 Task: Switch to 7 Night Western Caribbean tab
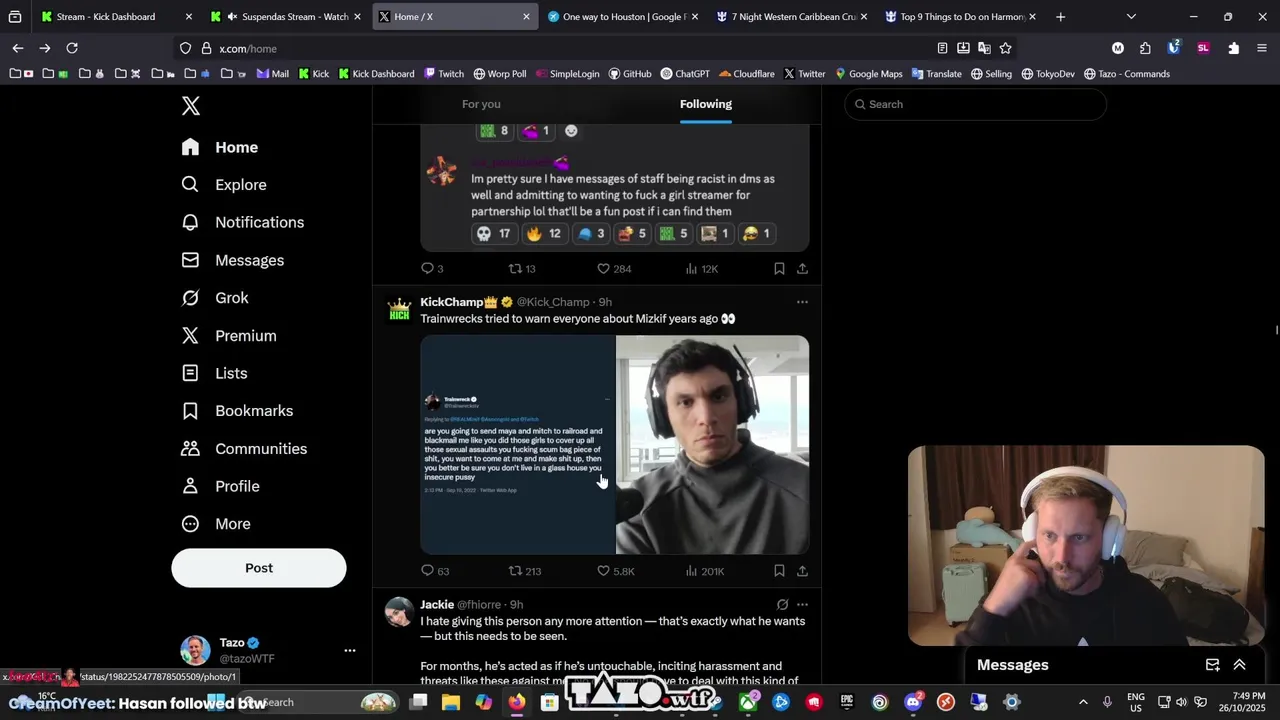(793, 17)
